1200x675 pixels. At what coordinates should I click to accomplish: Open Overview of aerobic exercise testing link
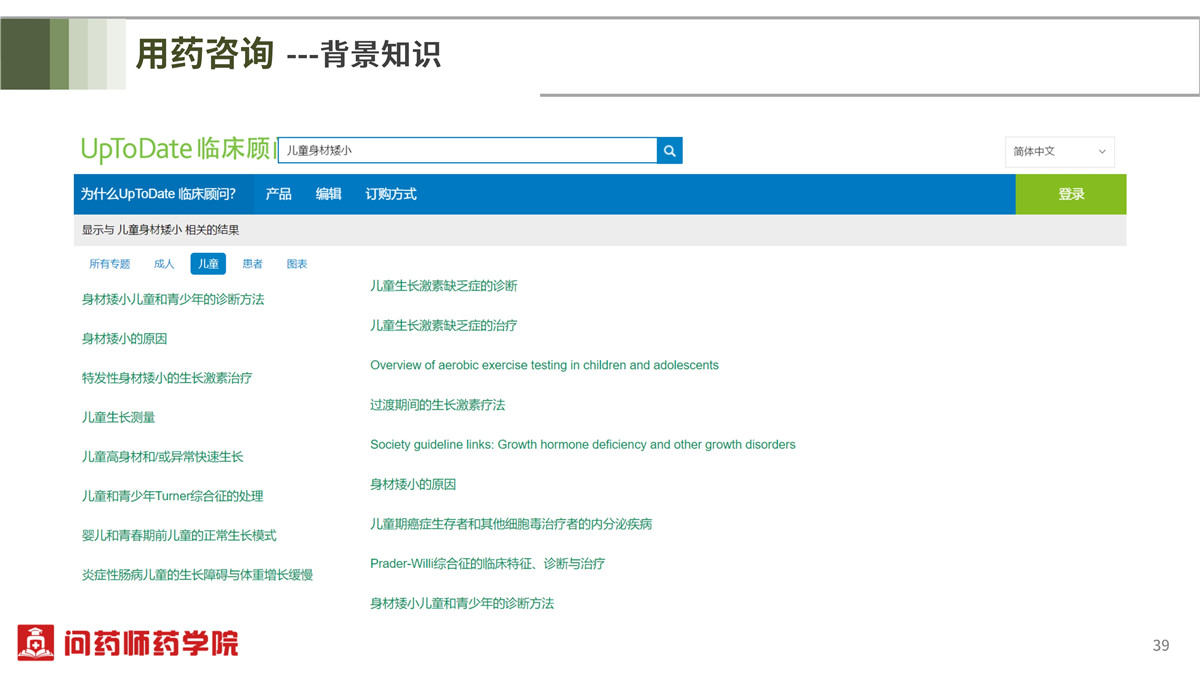coord(544,365)
